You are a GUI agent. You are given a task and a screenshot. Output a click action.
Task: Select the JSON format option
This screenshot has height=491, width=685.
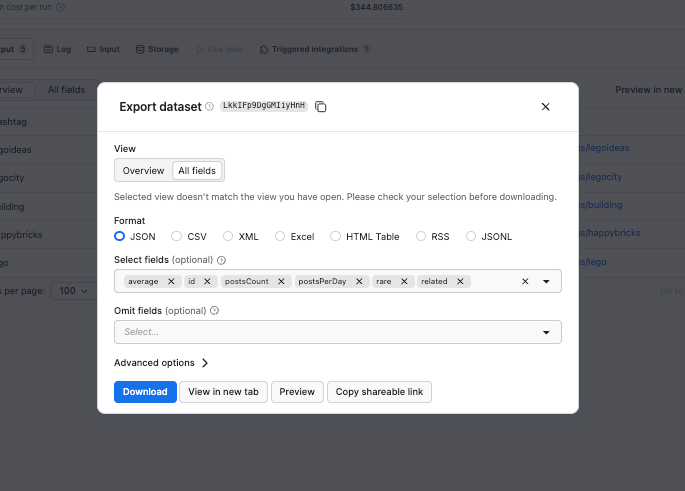pos(120,236)
